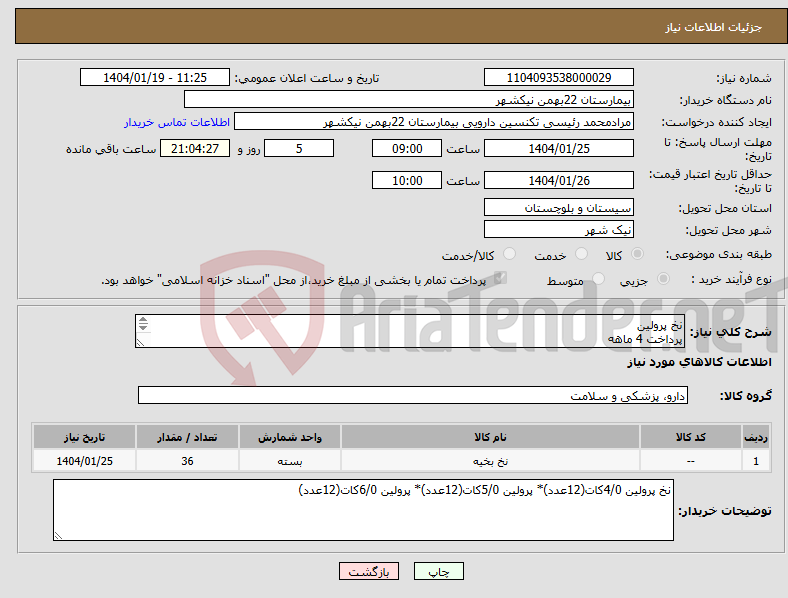Click the شماره نیاز field 1104093538000029

click(x=558, y=77)
